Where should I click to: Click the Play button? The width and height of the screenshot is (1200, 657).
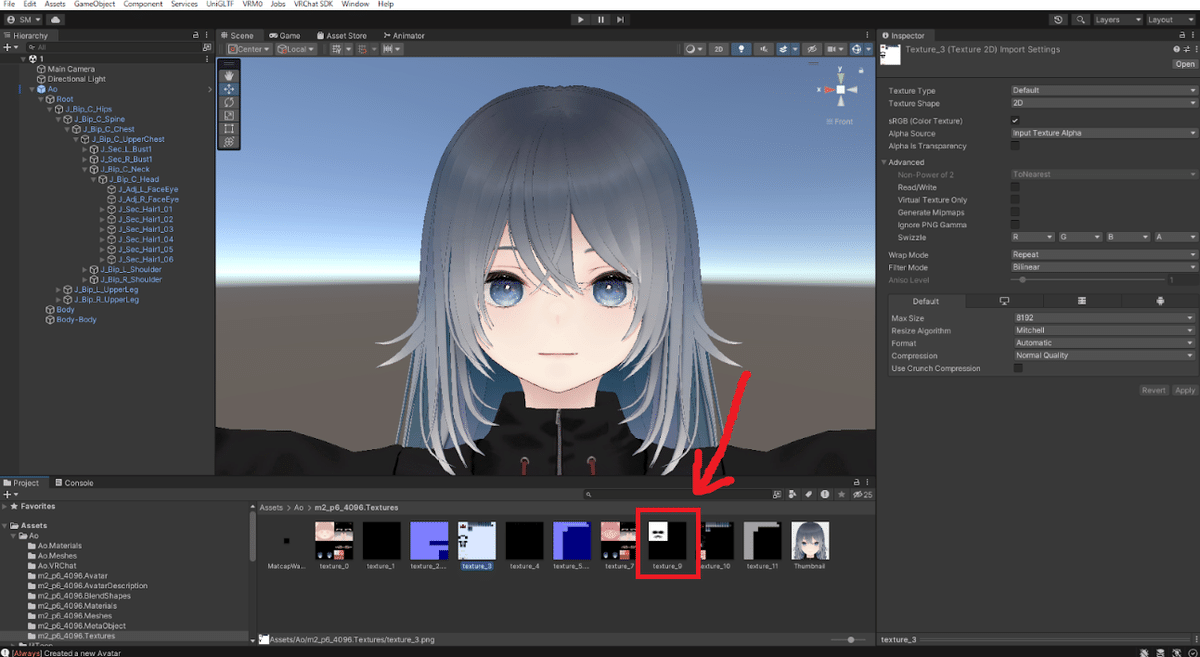click(581, 19)
